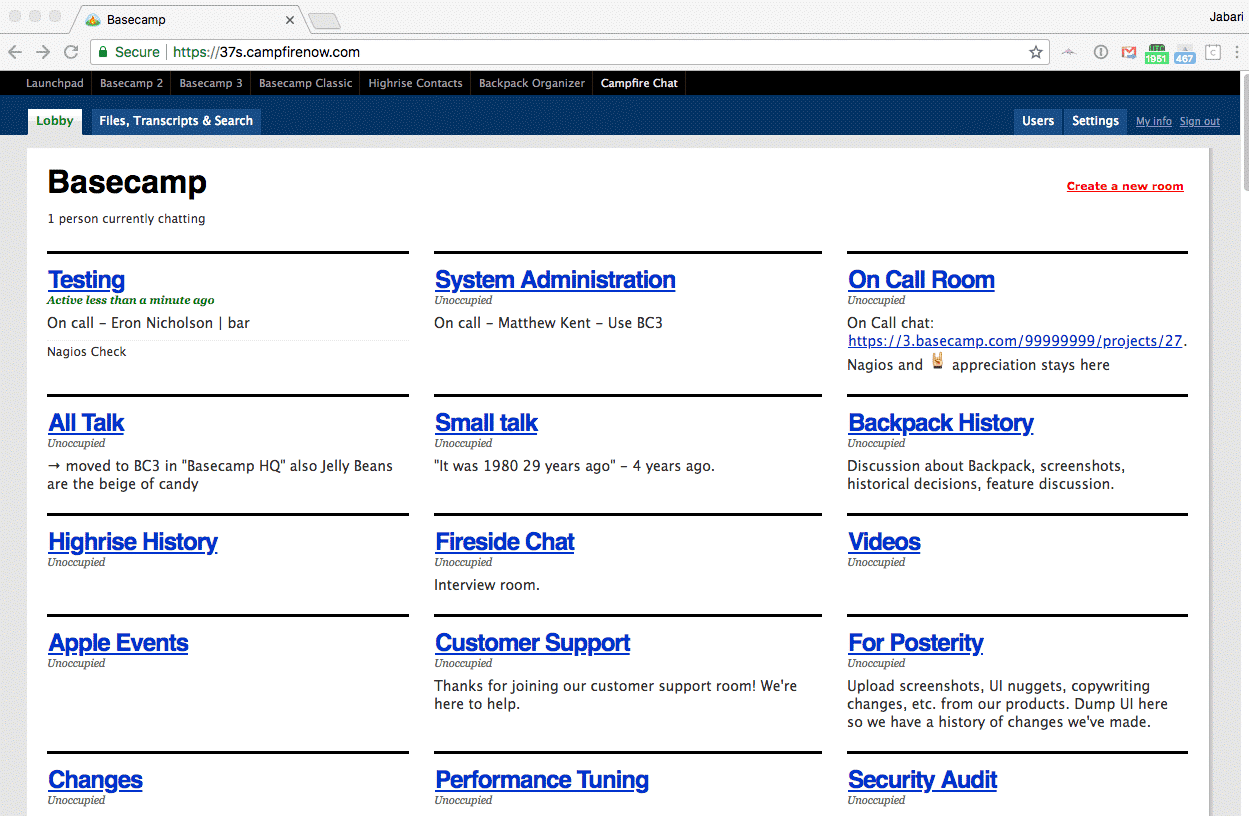Click '1 person currently chatting' text
This screenshot has width=1249, height=816.
pyautogui.click(x=126, y=219)
